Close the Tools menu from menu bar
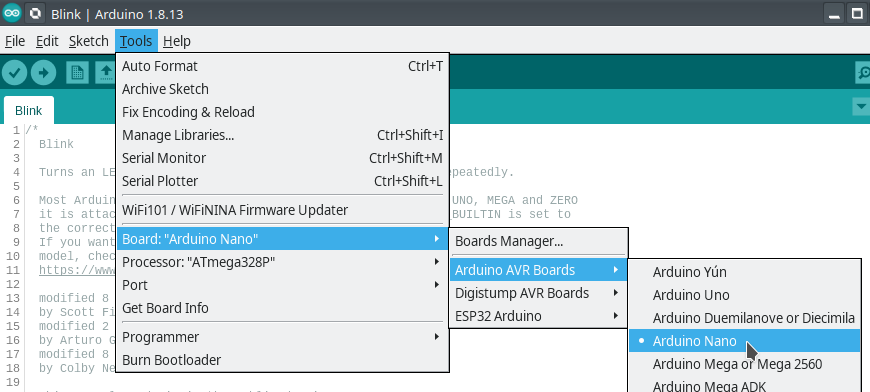This screenshot has height=392, width=870. (136, 41)
